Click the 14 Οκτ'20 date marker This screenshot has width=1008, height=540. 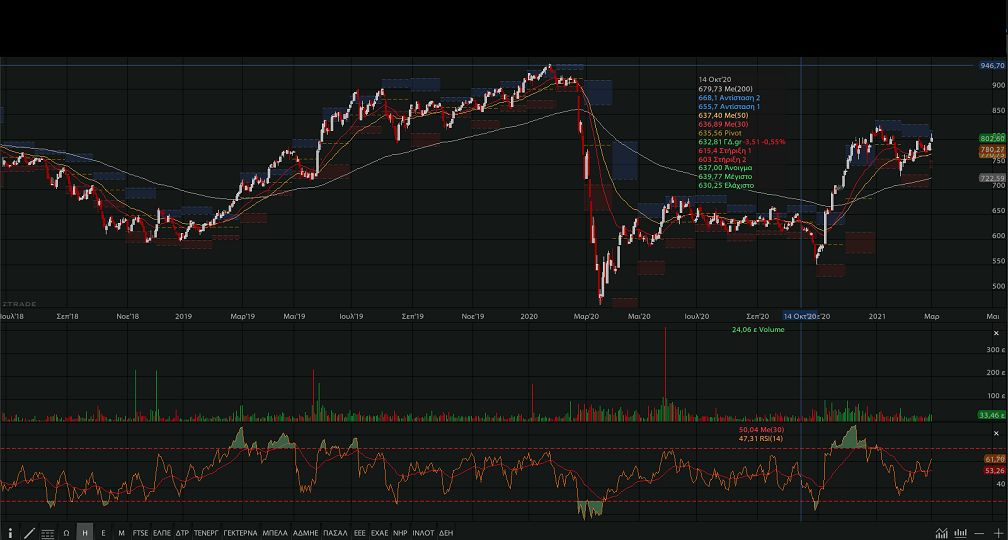(x=801, y=316)
